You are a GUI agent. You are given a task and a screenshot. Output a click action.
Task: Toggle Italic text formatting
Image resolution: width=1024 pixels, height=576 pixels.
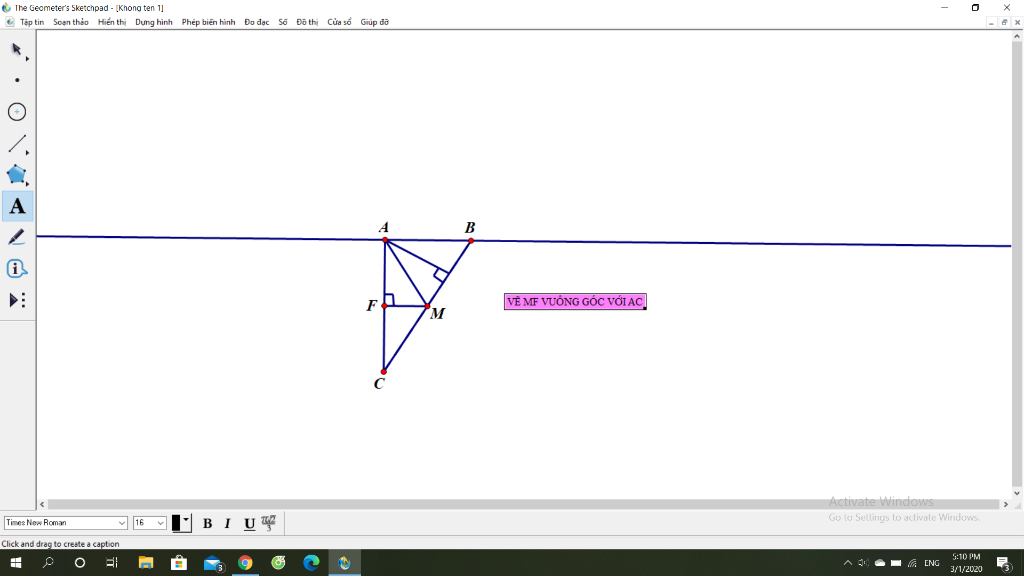pyautogui.click(x=227, y=523)
